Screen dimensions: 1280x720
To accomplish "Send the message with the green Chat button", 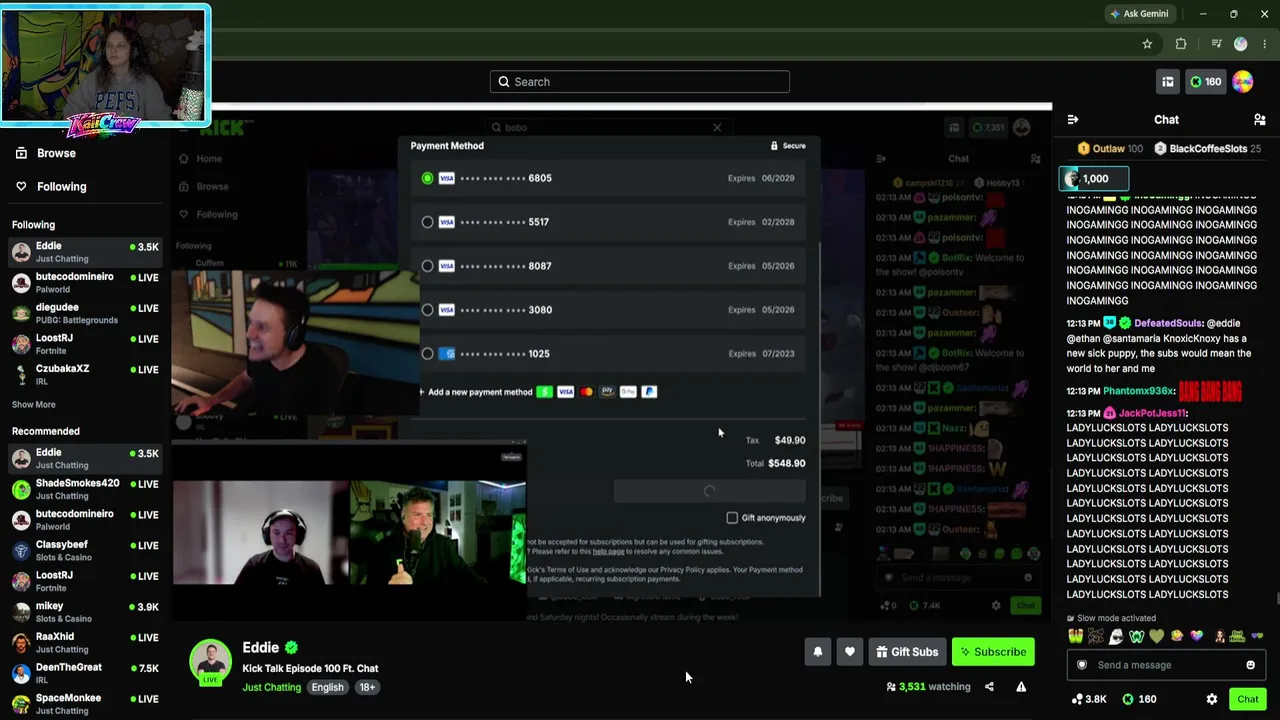I will click(x=1247, y=699).
